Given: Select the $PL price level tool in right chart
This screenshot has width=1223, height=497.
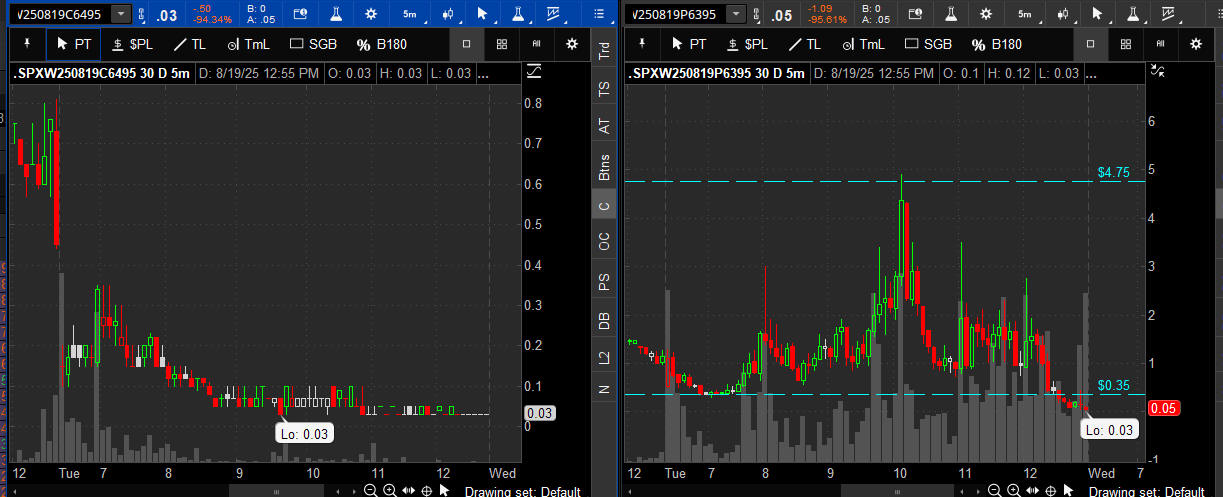Looking at the screenshot, I should tap(746, 44).
